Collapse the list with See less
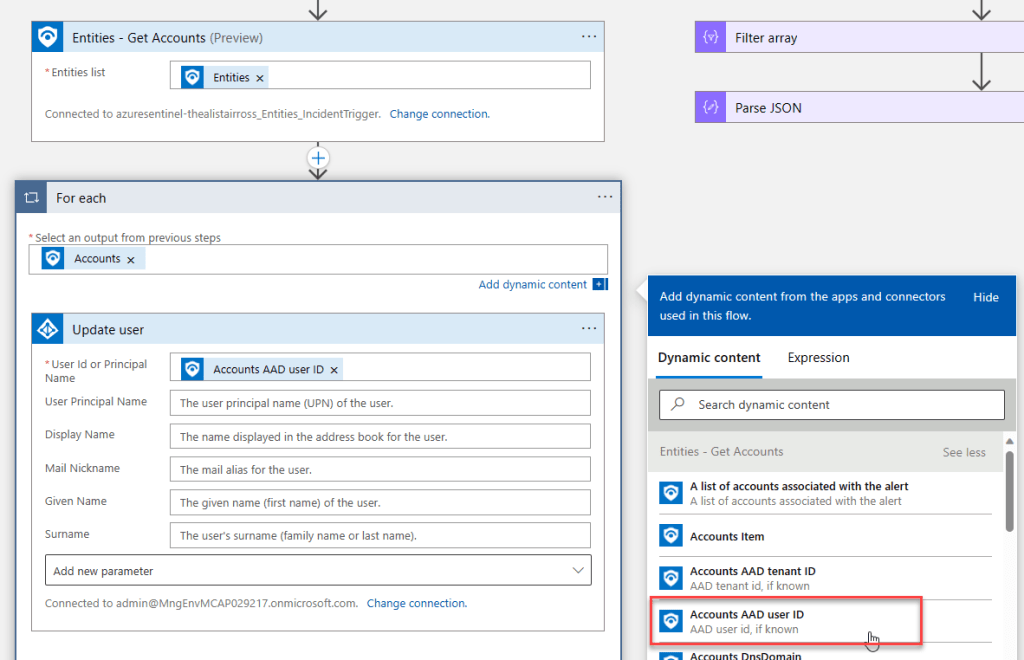Image resolution: width=1024 pixels, height=660 pixels. [963, 452]
